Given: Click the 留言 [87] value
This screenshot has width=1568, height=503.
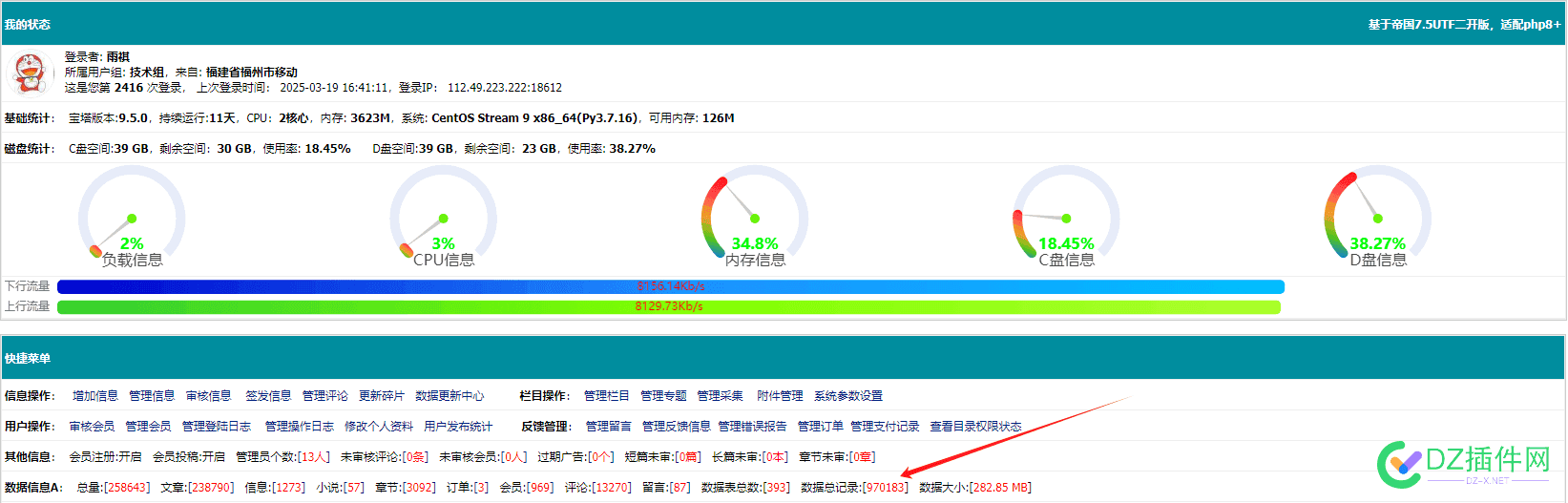Looking at the screenshot, I should tap(680, 488).
